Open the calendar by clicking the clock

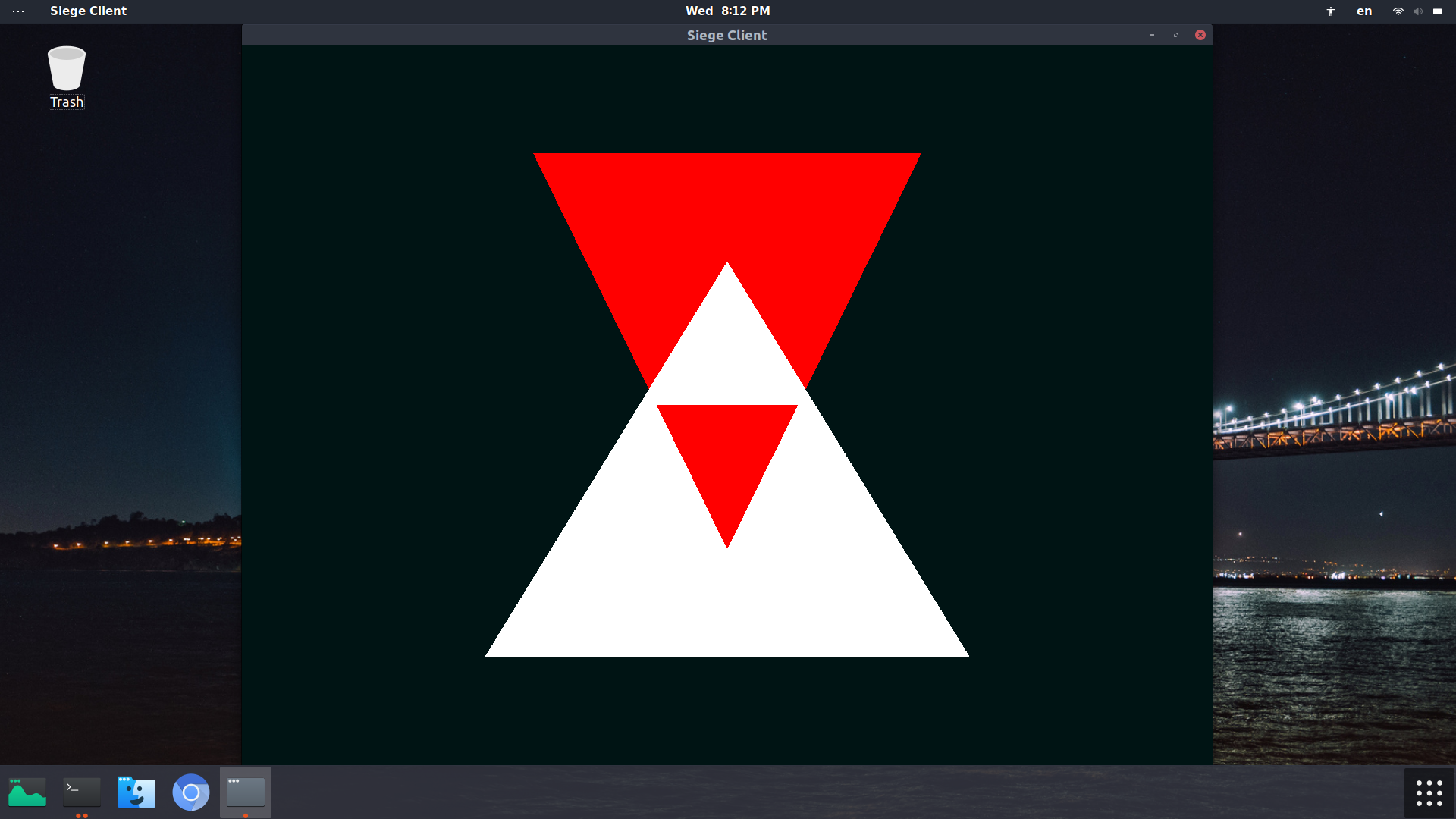tap(726, 11)
